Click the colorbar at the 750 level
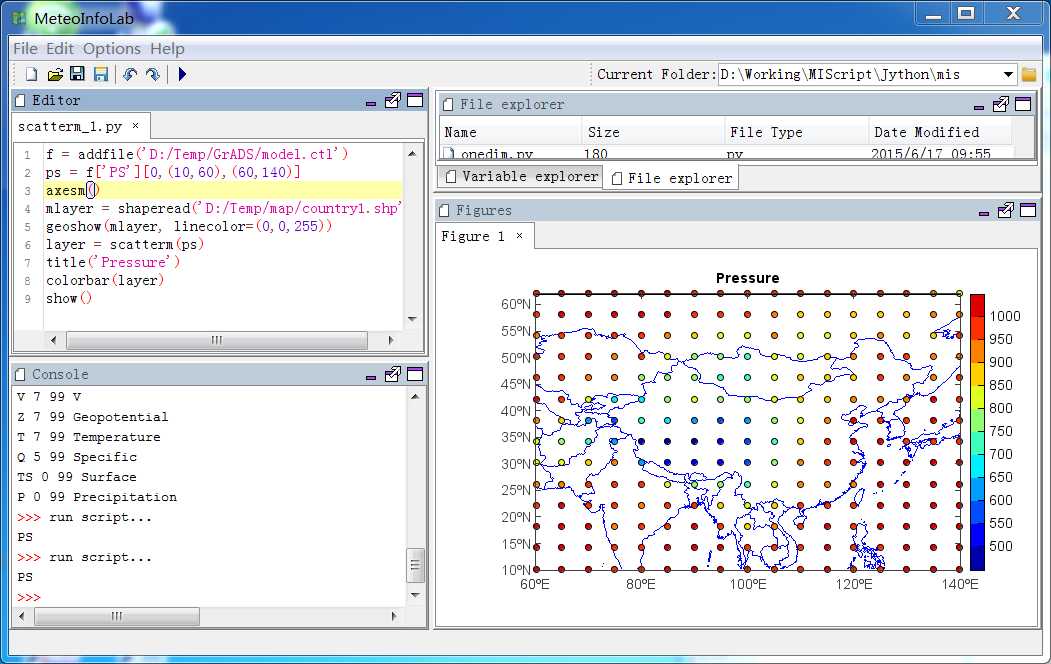 click(977, 431)
